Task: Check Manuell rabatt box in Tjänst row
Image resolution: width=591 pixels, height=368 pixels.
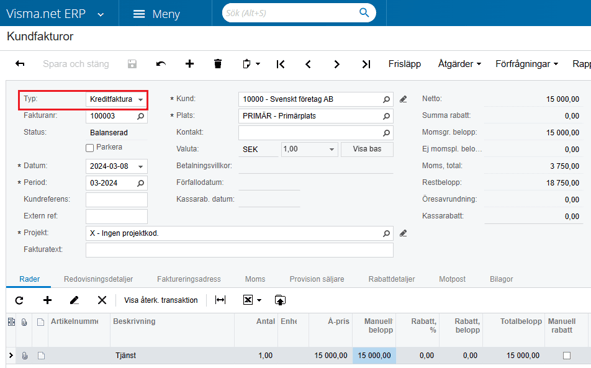Action: pos(567,355)
